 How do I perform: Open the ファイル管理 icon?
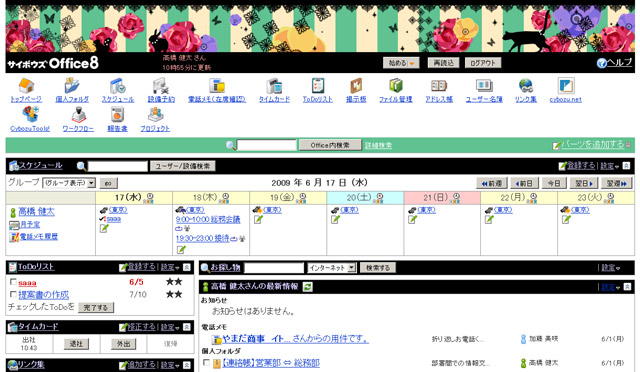[396, 85]
